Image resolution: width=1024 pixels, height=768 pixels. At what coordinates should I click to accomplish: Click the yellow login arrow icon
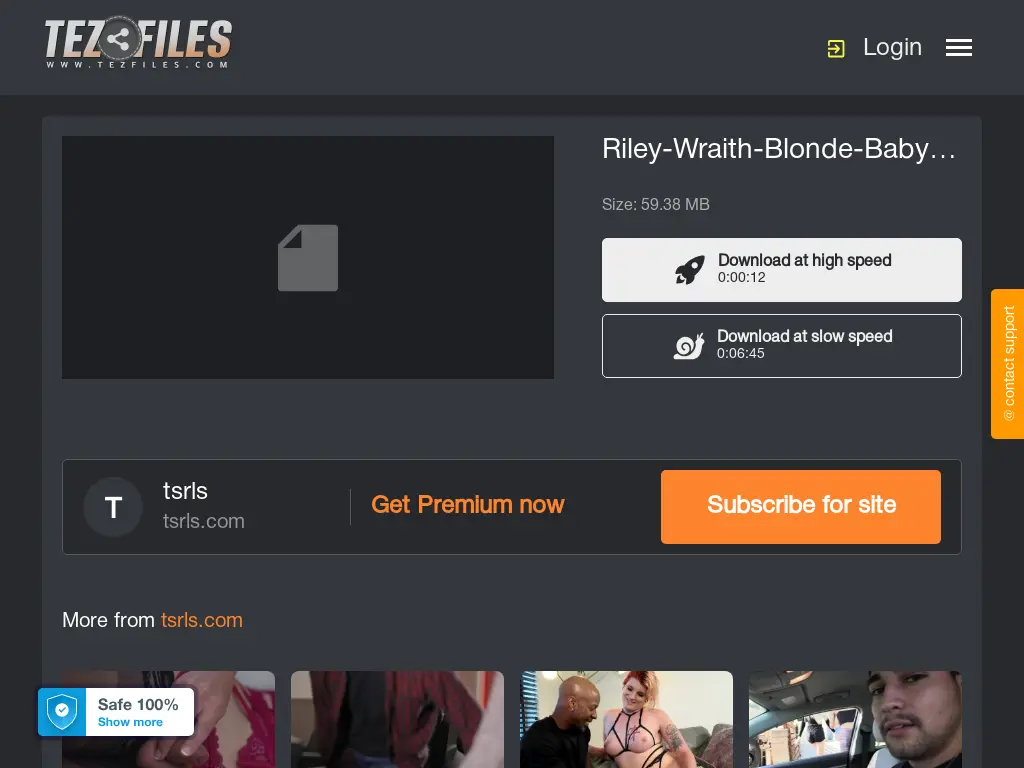(x=836, y=48)
